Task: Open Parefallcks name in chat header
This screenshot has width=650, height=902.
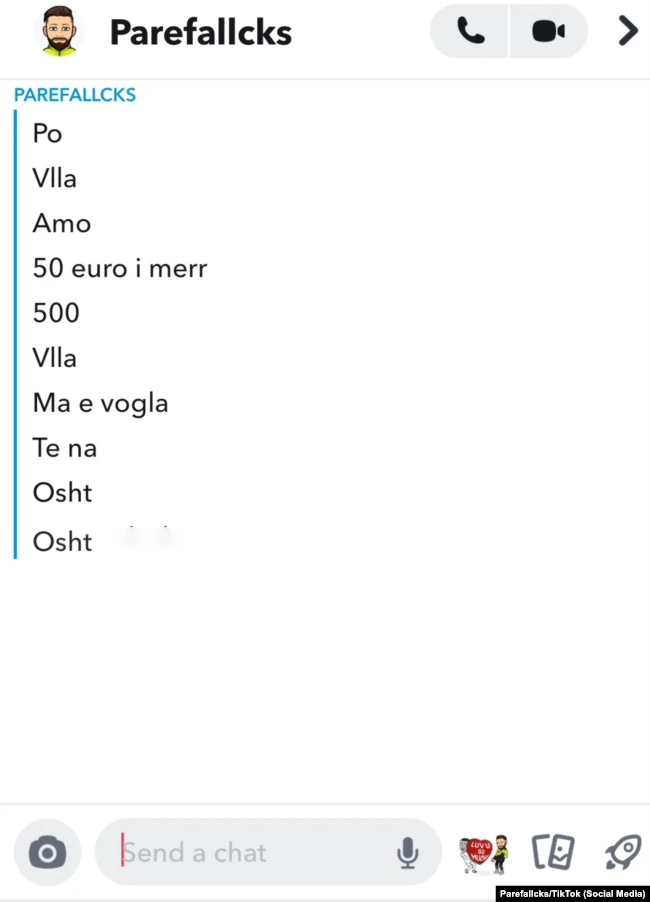Action: (x=200, y=32)
